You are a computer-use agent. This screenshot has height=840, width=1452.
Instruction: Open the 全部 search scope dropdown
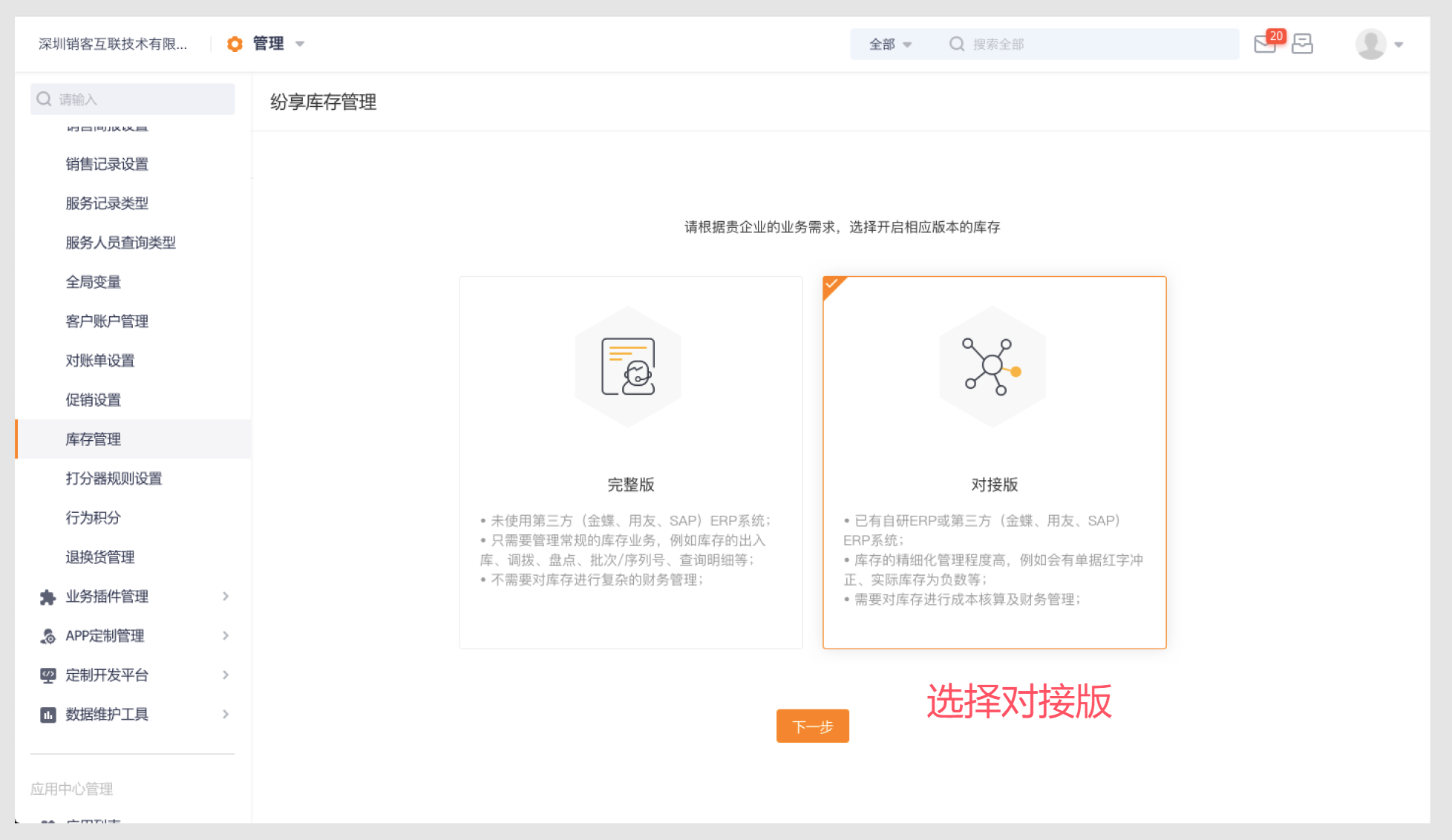[890, 45]
